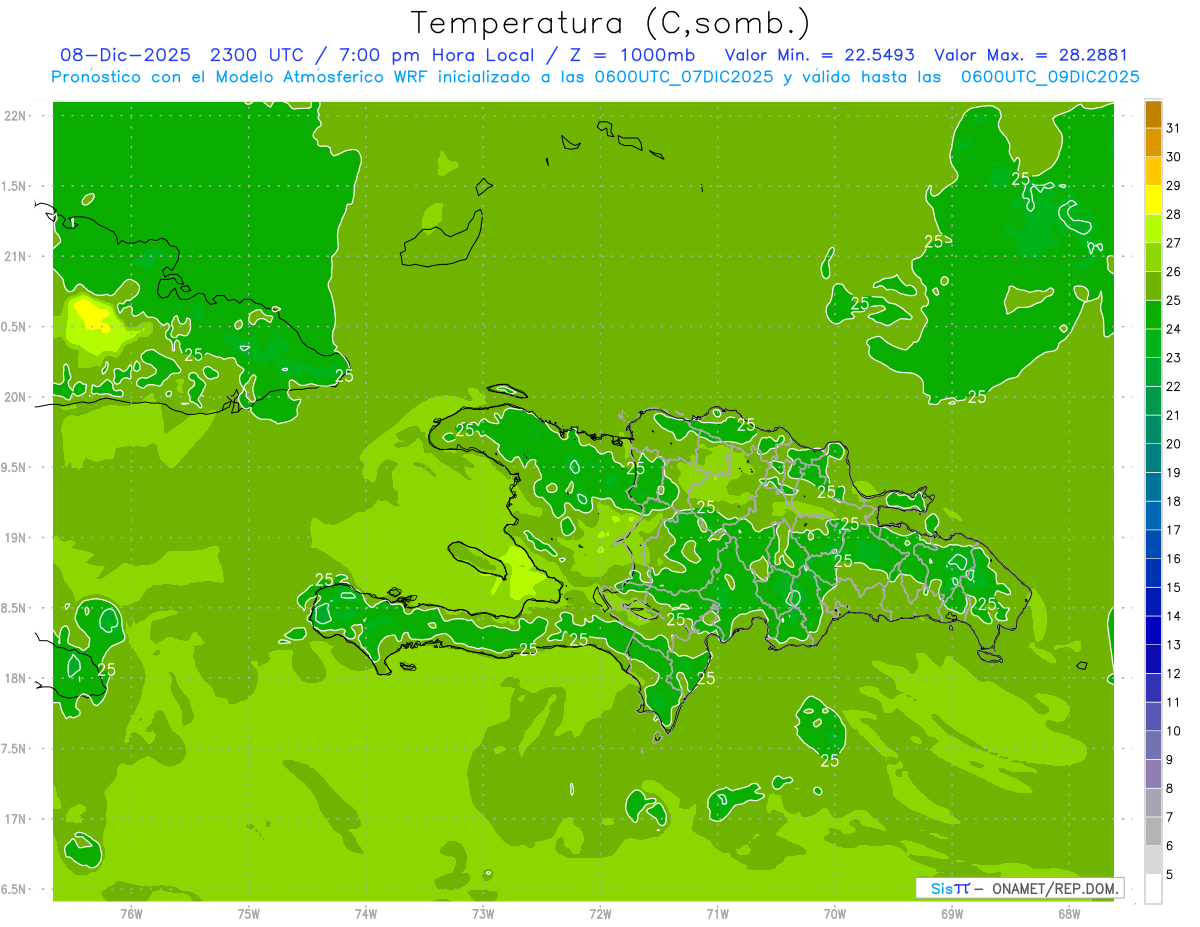1200x927 pixels.
Task: Click longitude axis label "73W"
Action: (483, 913)
